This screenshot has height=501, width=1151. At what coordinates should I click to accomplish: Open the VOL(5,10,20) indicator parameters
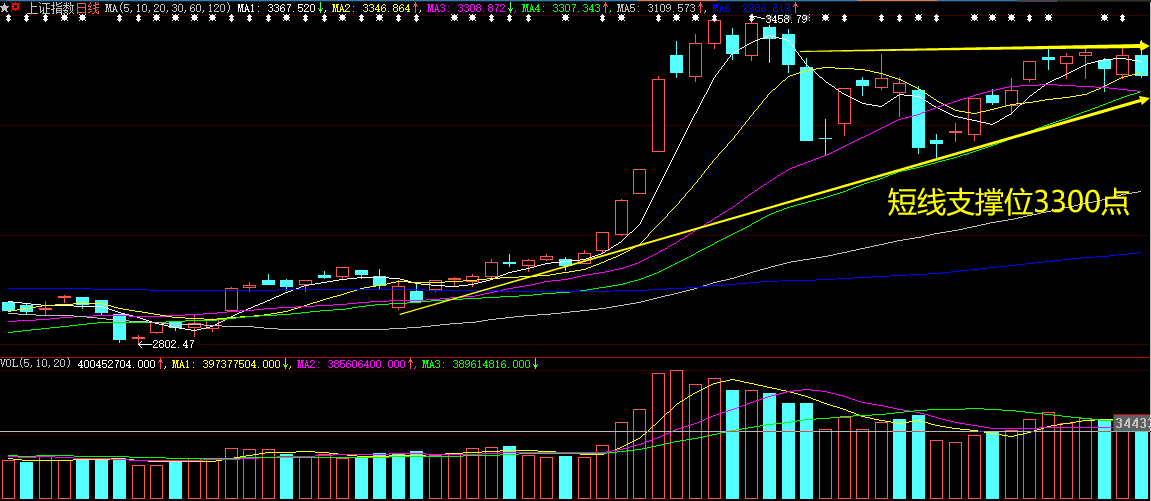[35, 364]
